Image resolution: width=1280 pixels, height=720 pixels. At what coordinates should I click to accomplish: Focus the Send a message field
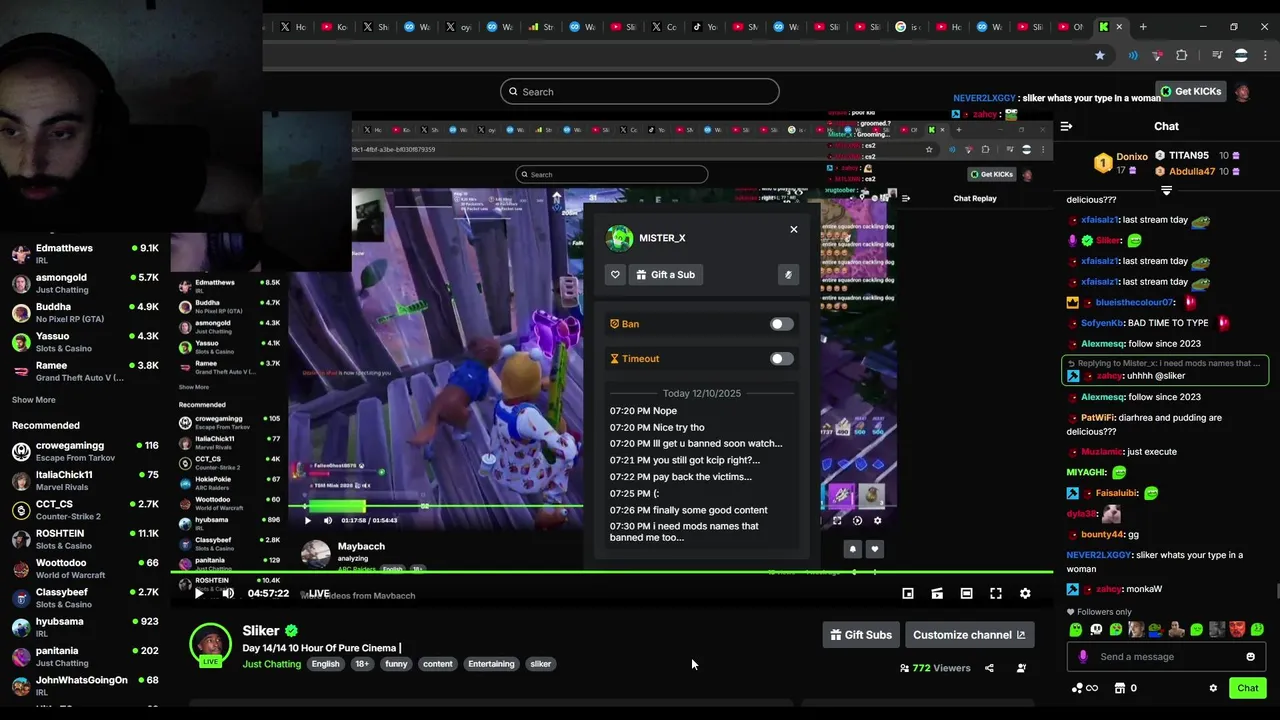(1166, 657)
